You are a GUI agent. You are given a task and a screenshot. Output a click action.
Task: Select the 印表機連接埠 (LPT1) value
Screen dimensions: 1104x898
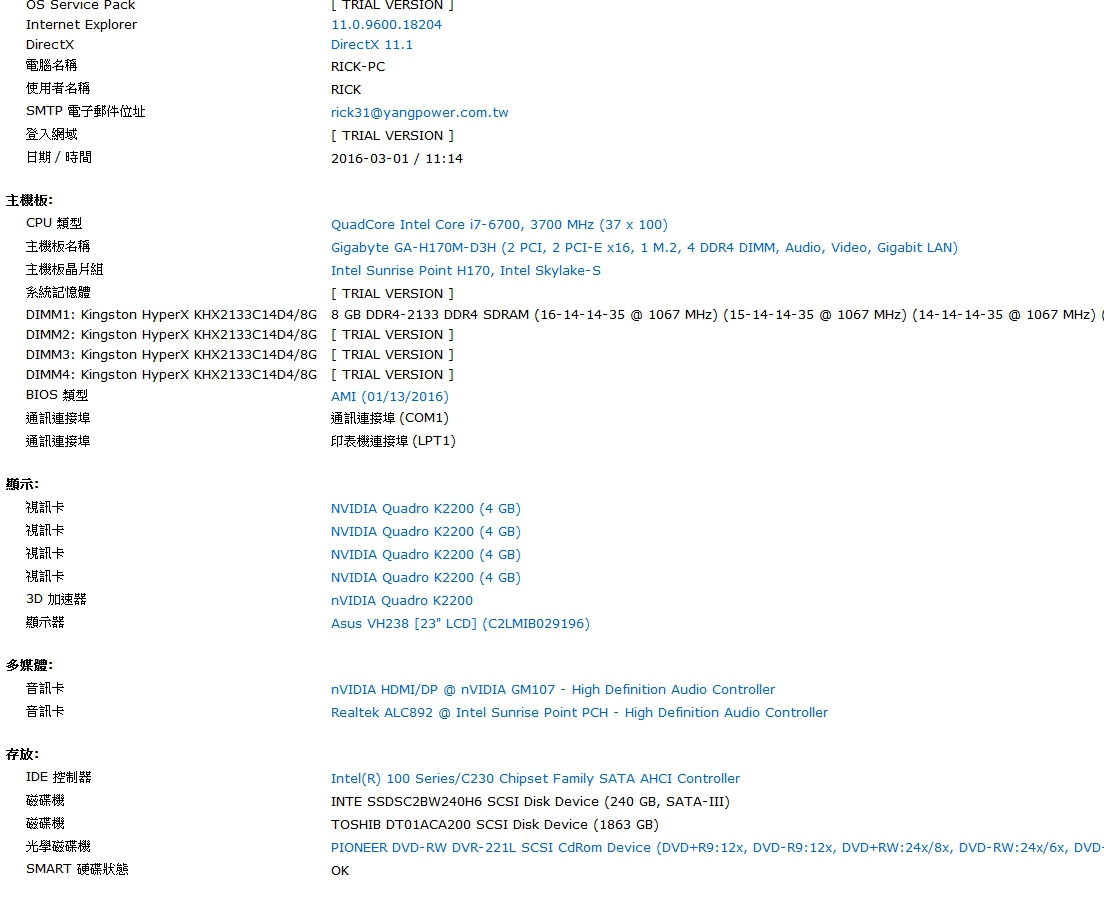[393, 441]
